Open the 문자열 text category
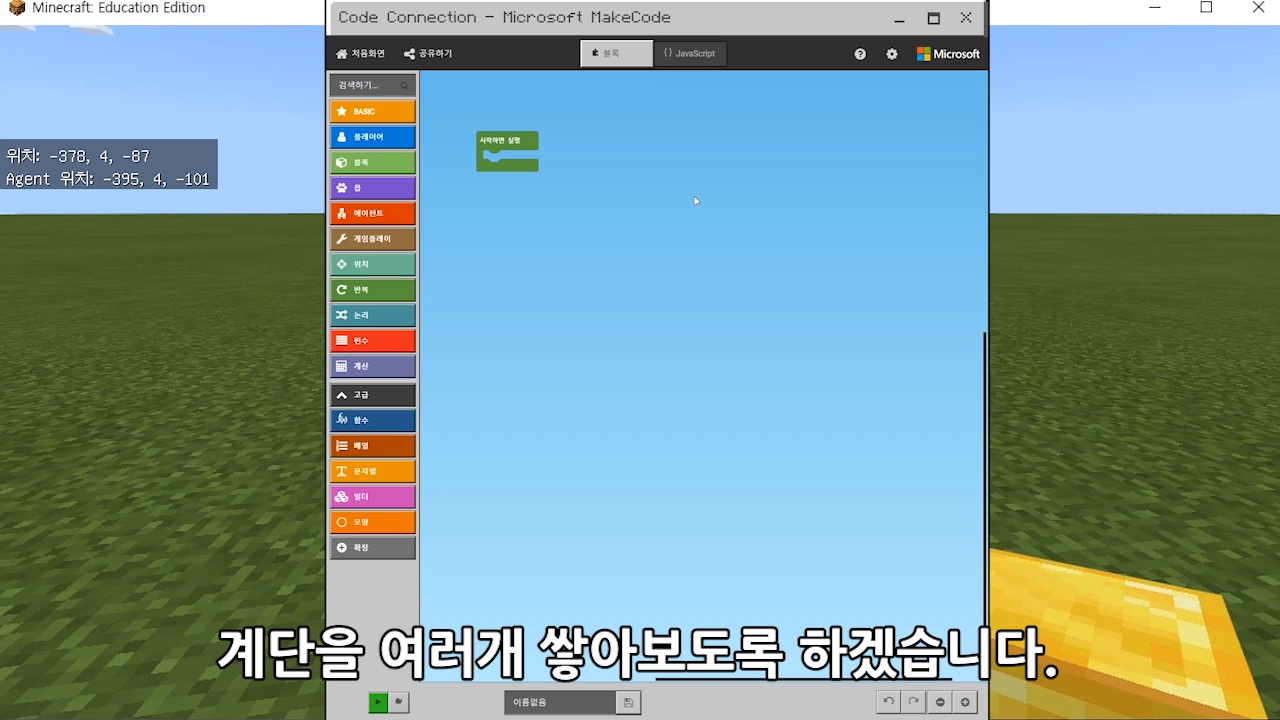 (x=373, y=471)
